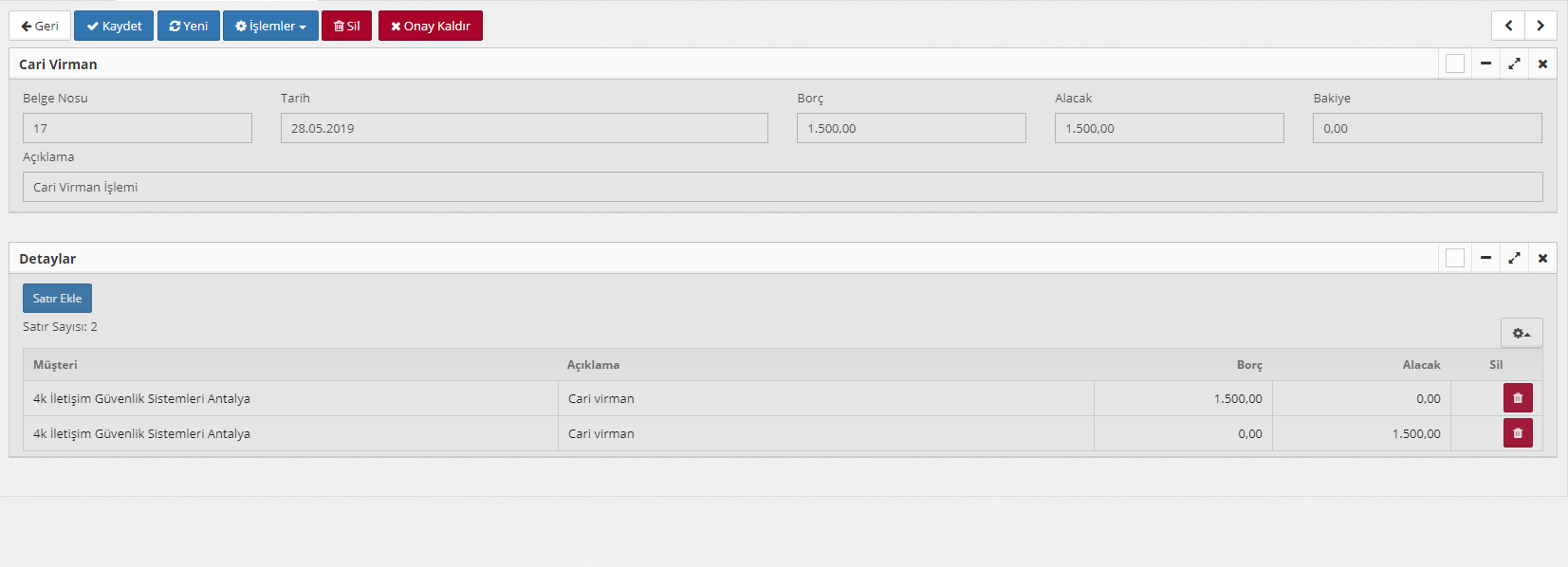Collapse the Cari Virman panel

1485,64
